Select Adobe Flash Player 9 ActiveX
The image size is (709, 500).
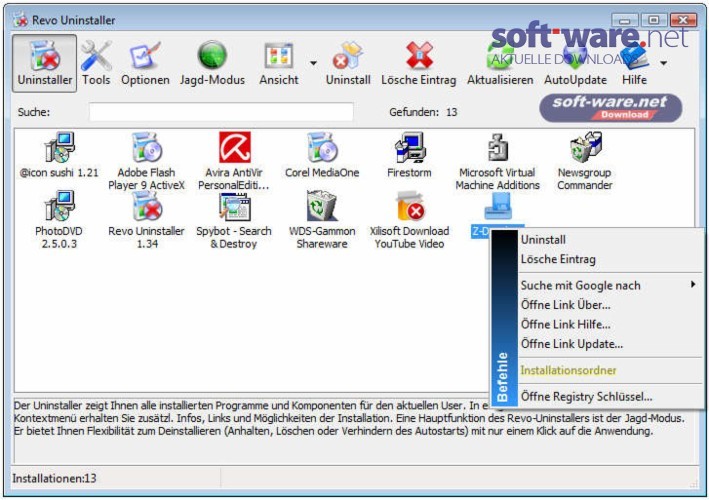(x=147, y=161)
